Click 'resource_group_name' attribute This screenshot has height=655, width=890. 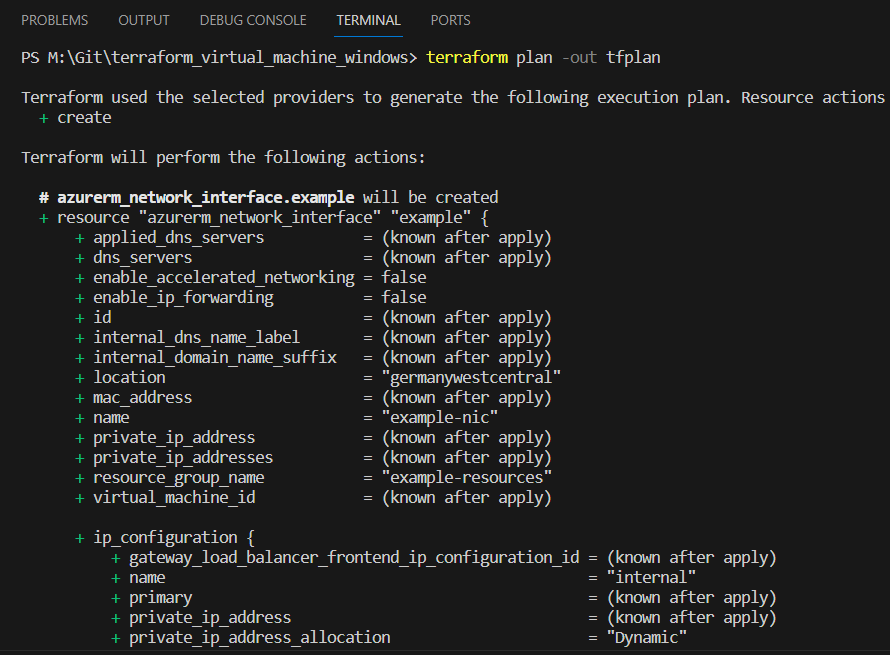click(179, 478)
